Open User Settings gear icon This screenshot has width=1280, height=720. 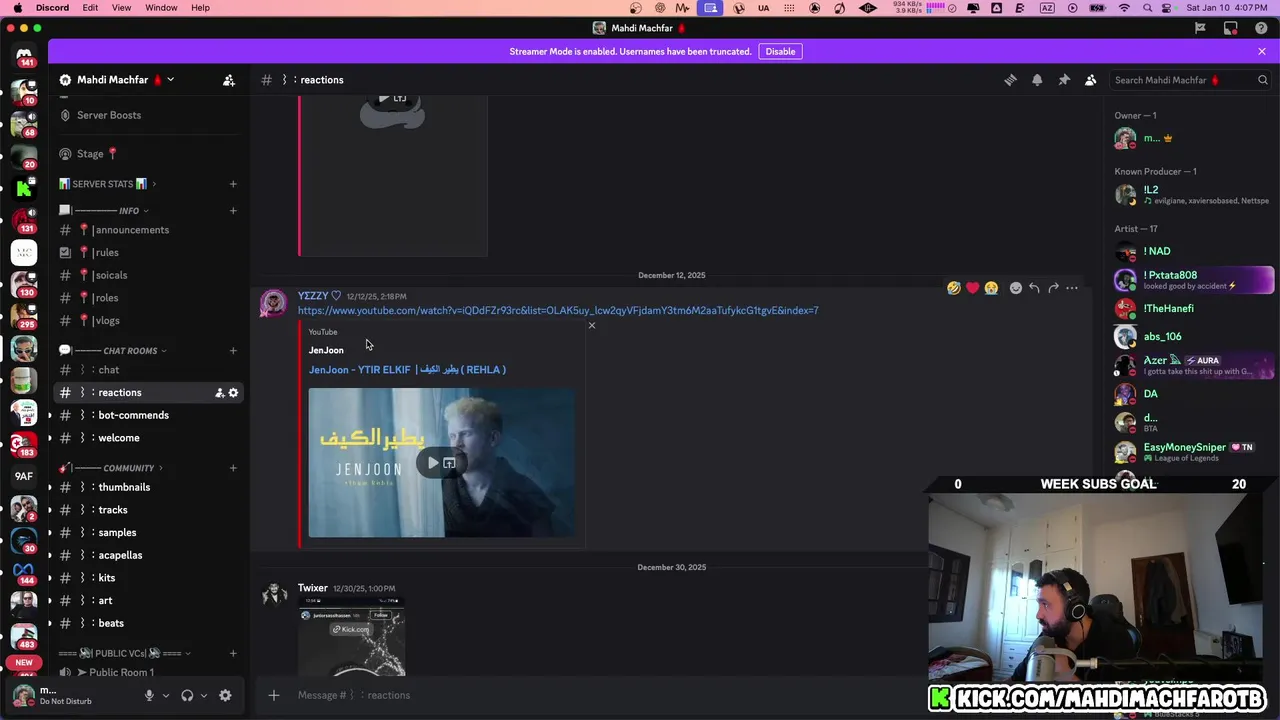[x=225, y=696]
